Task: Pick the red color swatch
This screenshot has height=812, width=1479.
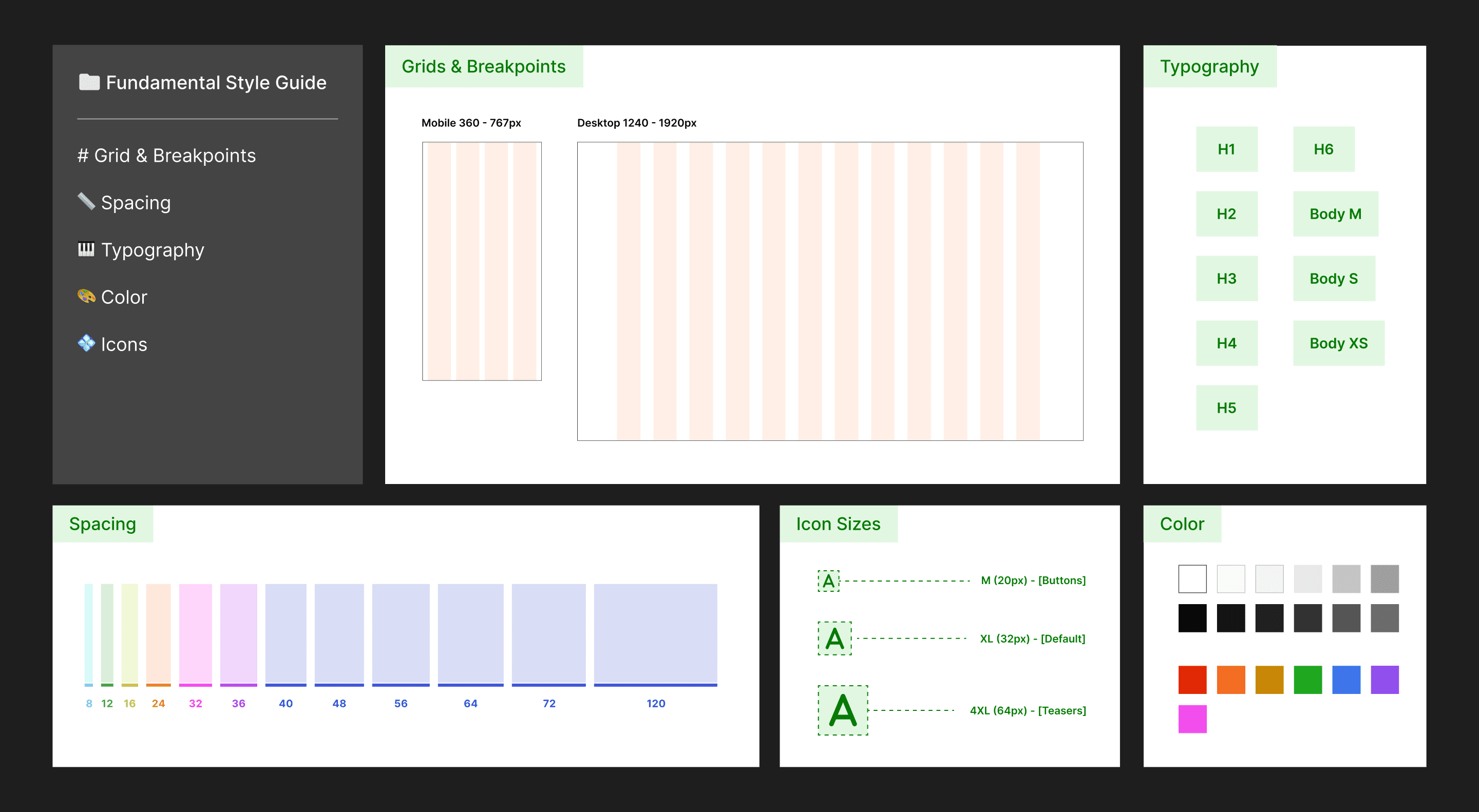Action: tap(1192, 680)
